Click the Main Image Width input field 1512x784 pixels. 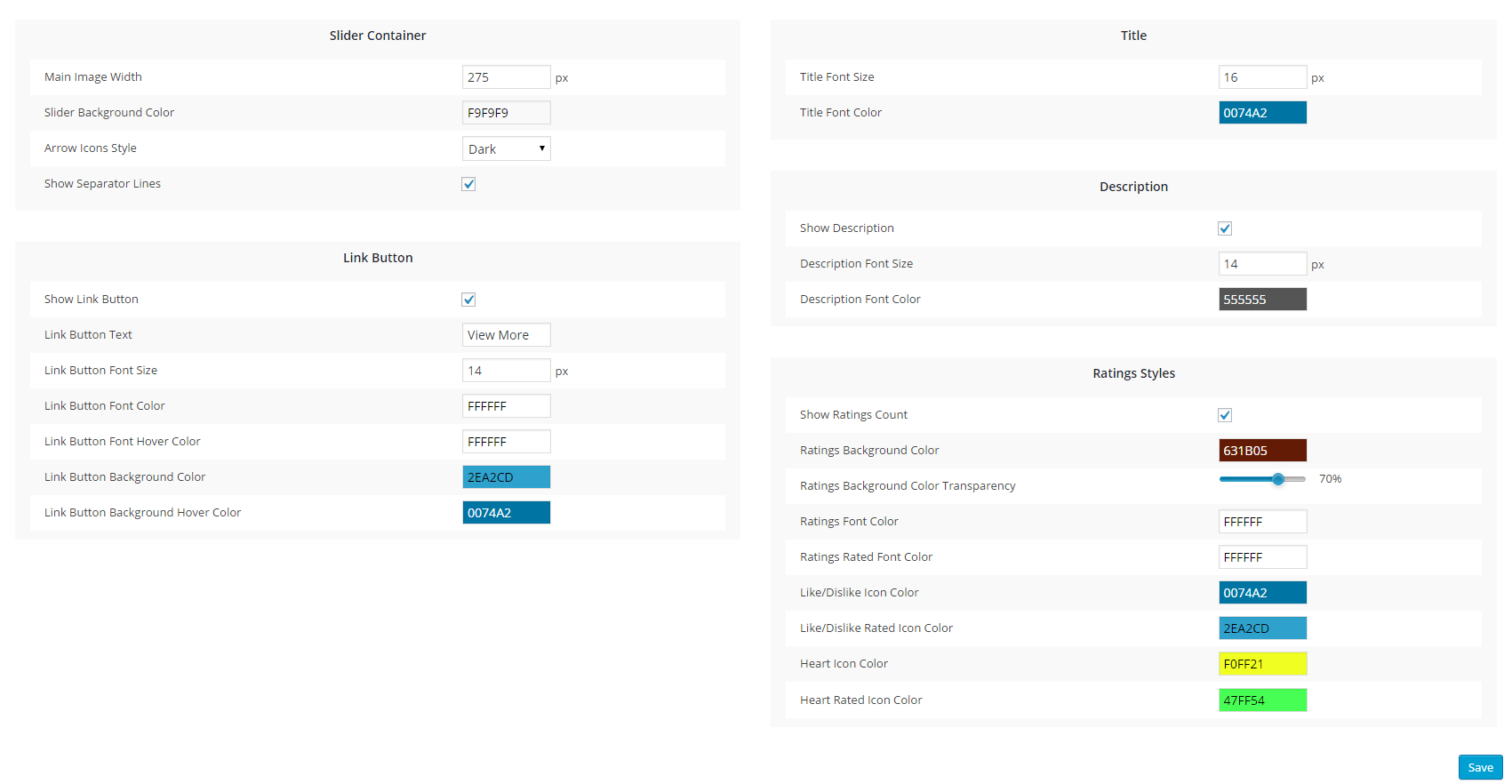pos(506,77)
